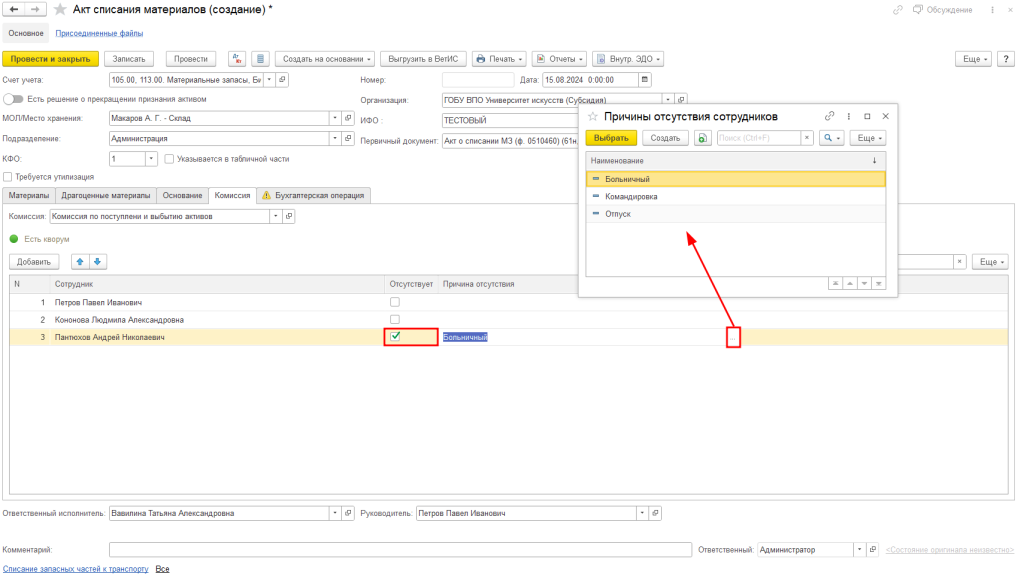Open the 'Бухгалтерская операция' tab
Screen dimensions: 1024x574
point(314,195)
